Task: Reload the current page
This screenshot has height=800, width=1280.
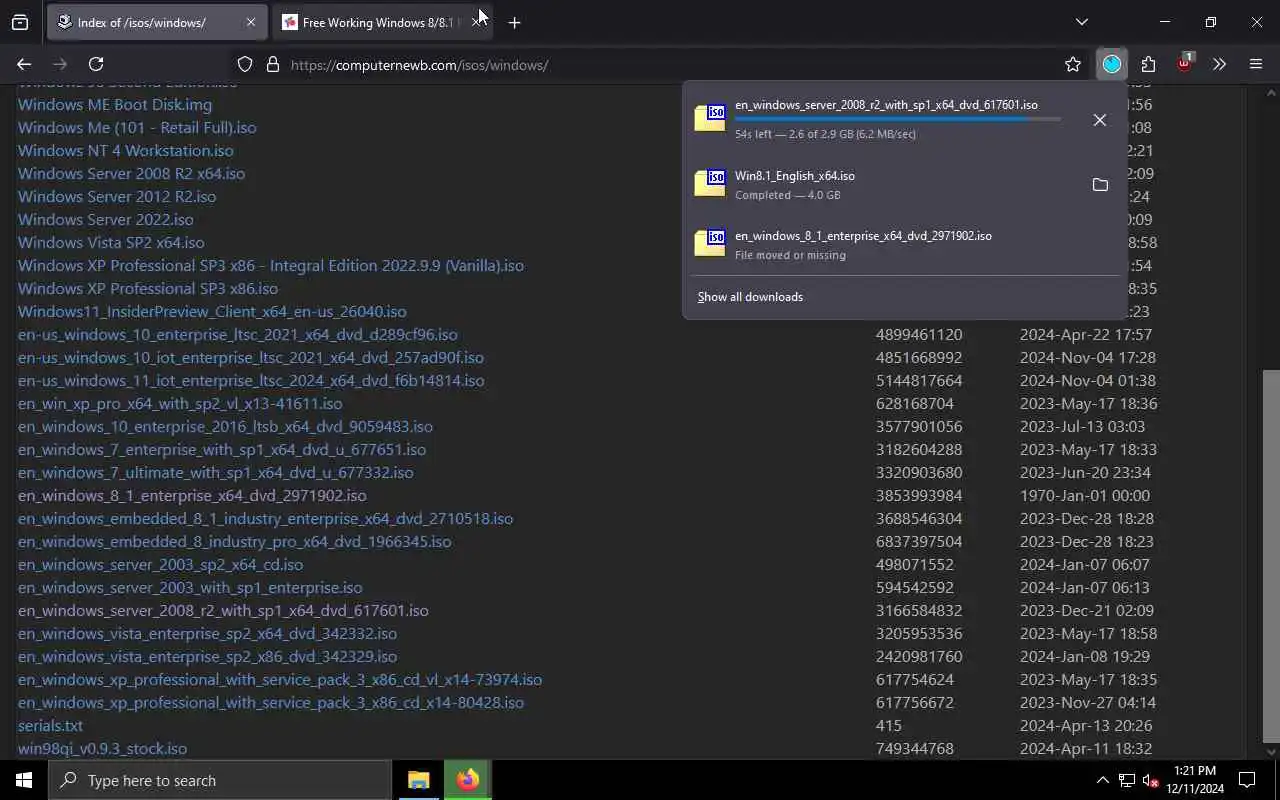Action: pyautogui.click(x=96, y=64)
